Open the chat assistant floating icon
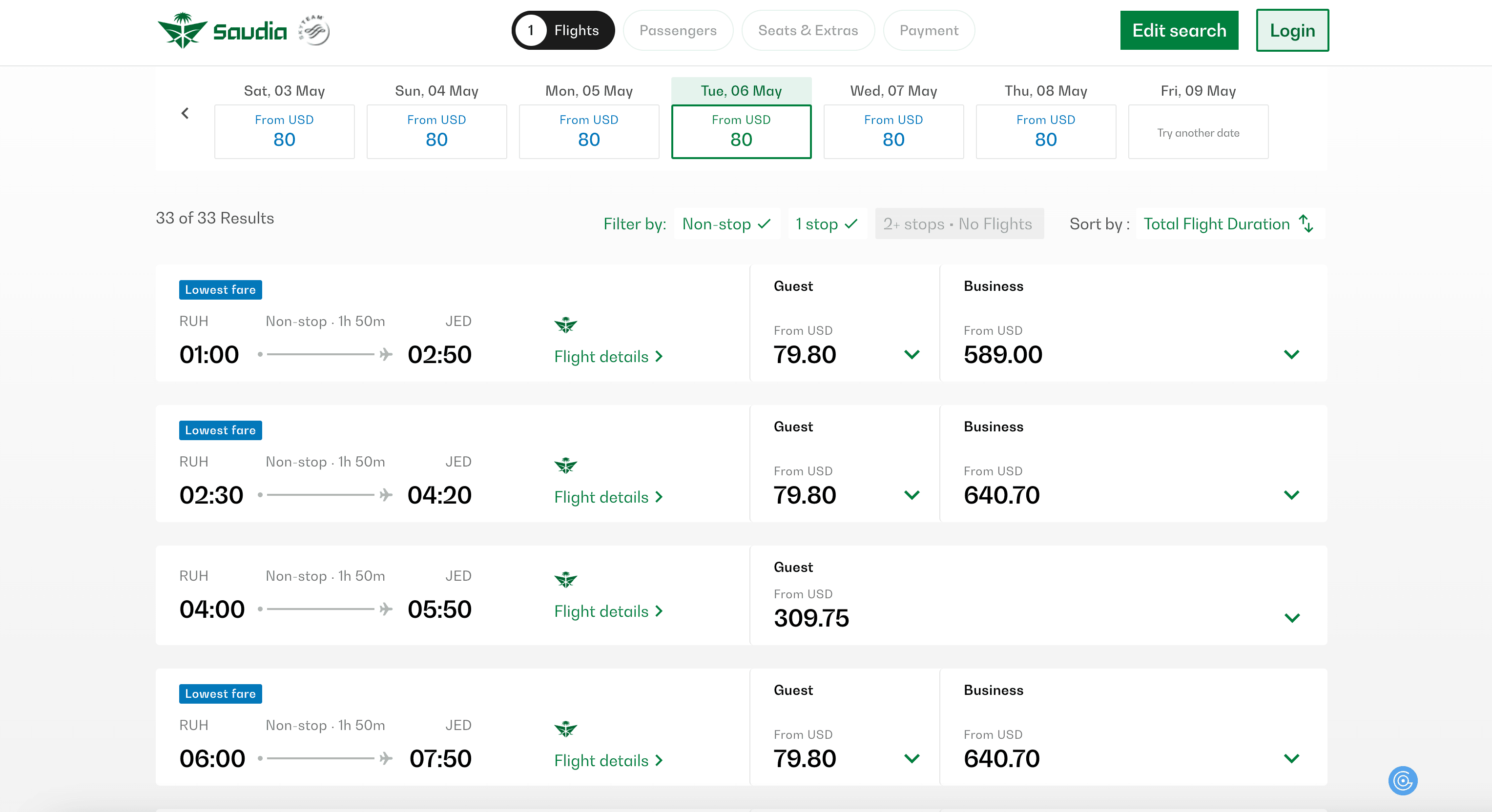This screenshot has height=812, width=1492. coord(1402,781)
